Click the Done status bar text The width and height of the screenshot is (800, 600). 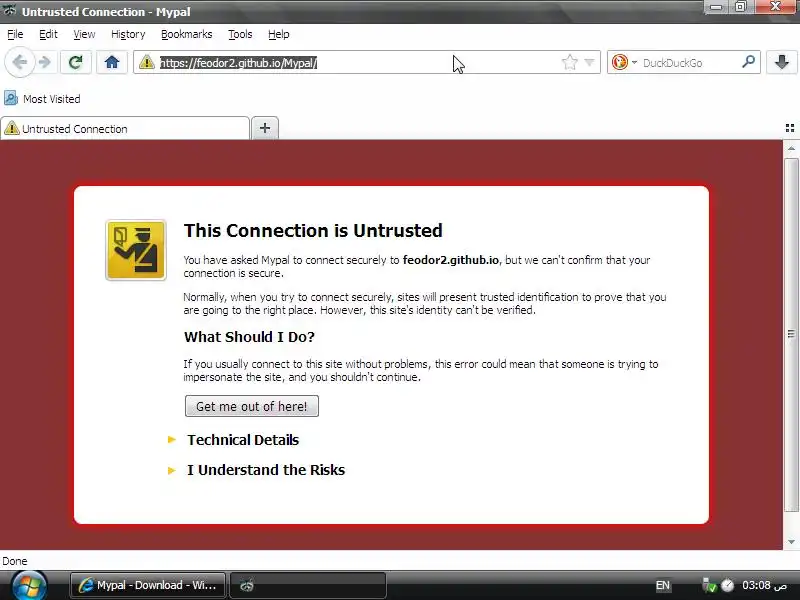pyautogui.click(x=15, y=561)
